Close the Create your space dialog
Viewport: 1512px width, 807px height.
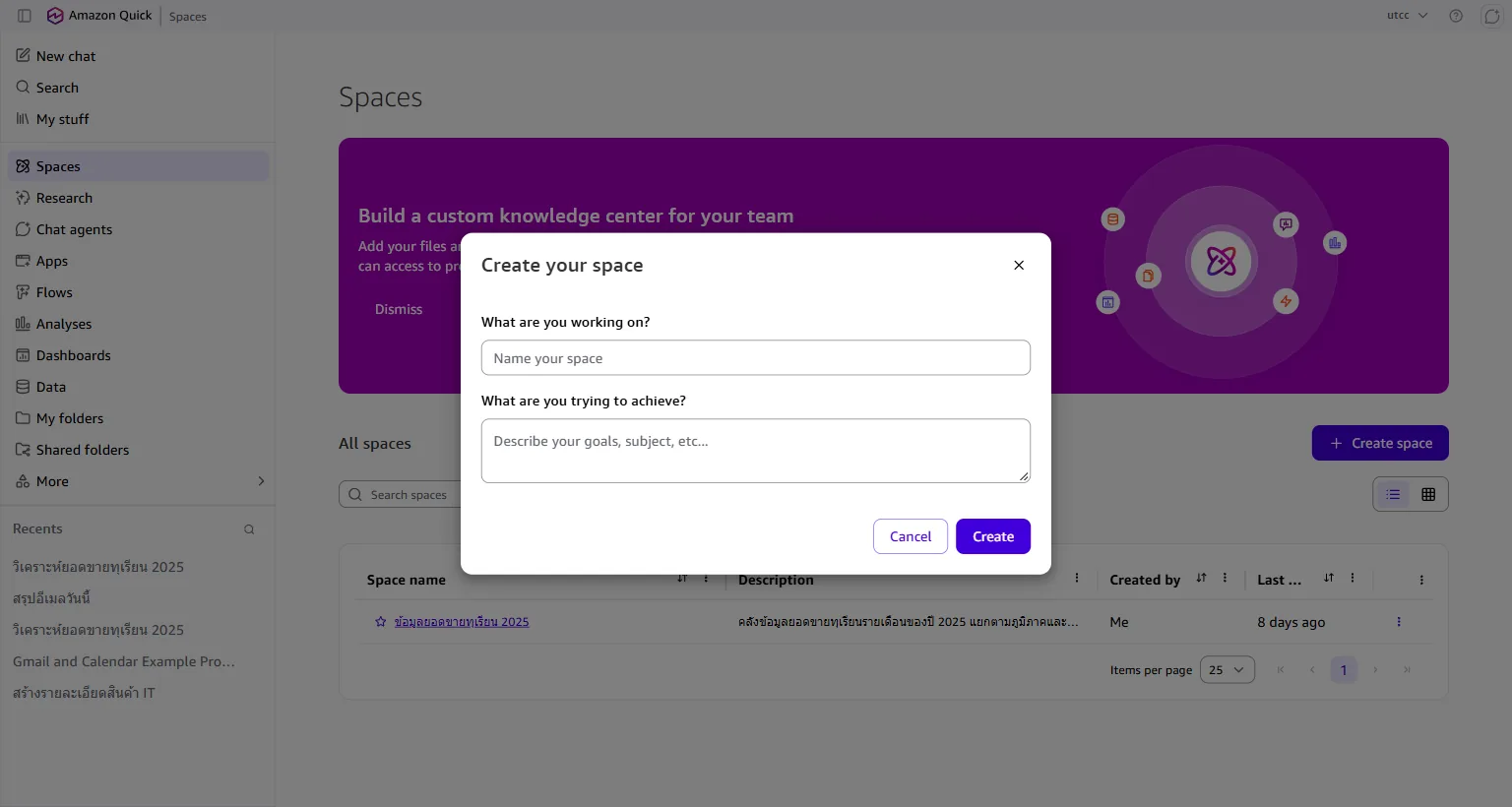click(x=1019, y=265)
